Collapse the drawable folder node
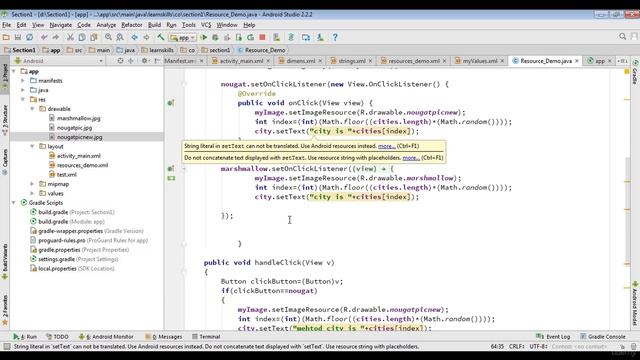 pos(32,109)
